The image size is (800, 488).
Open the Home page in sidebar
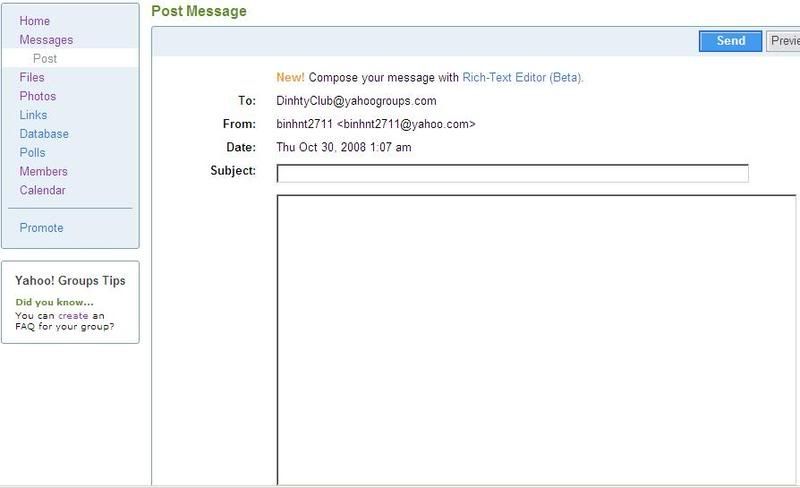[34, 21]
